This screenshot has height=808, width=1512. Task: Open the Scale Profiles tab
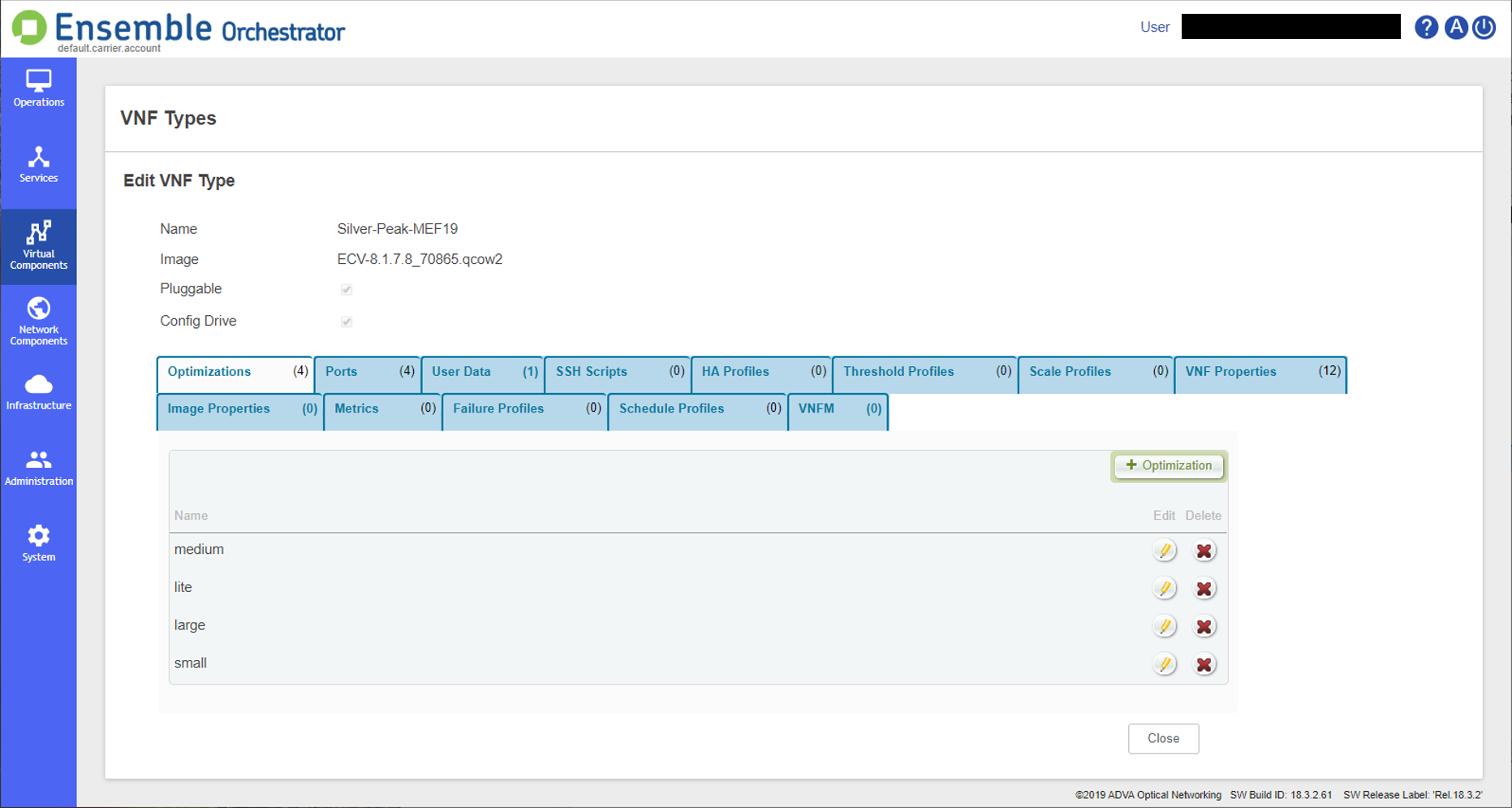click(x=1096, y=374)
